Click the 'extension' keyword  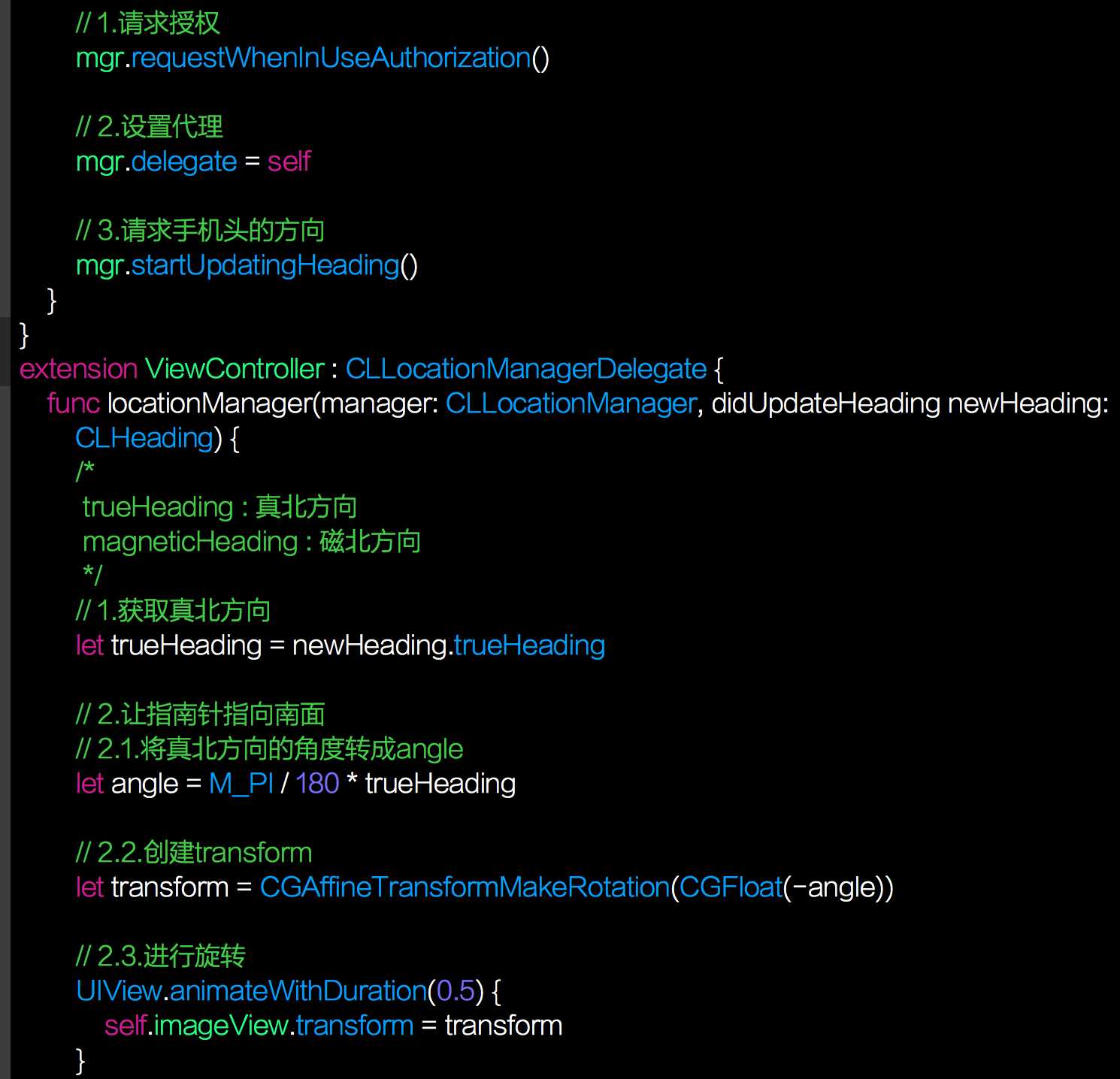[79, 369]
